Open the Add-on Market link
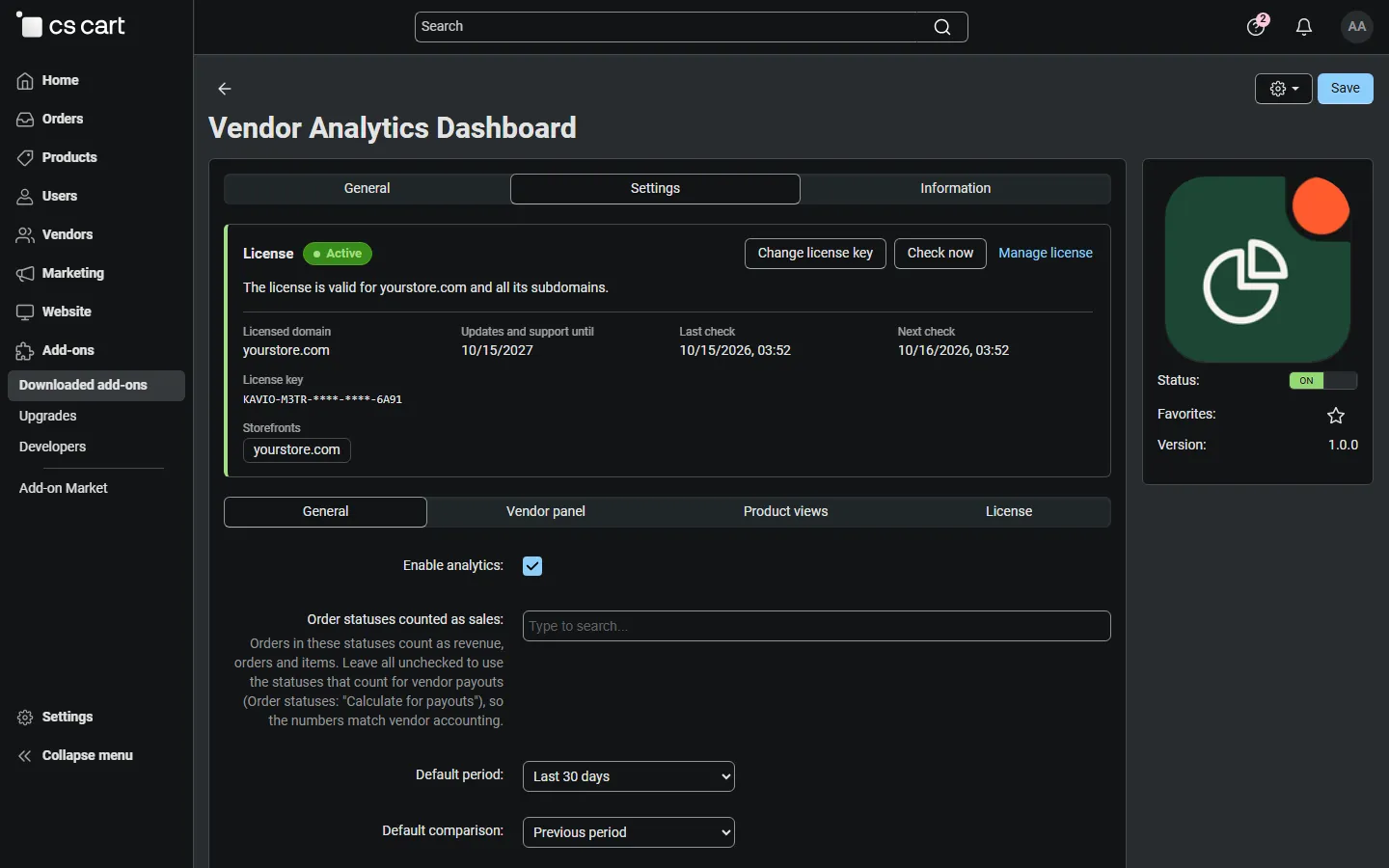The height and width of the screenshot is (868, 1389). coord(64,489)
